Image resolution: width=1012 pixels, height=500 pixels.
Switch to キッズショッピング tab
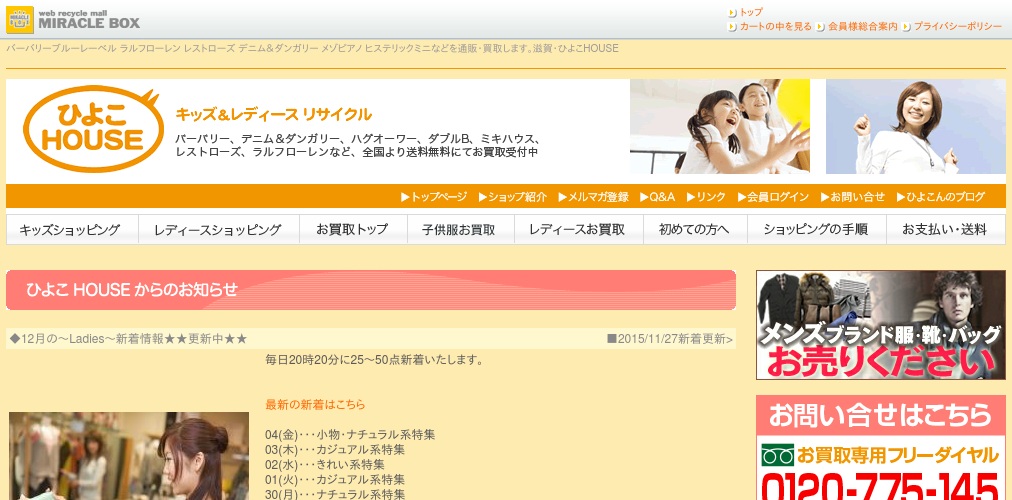[70, 230]
